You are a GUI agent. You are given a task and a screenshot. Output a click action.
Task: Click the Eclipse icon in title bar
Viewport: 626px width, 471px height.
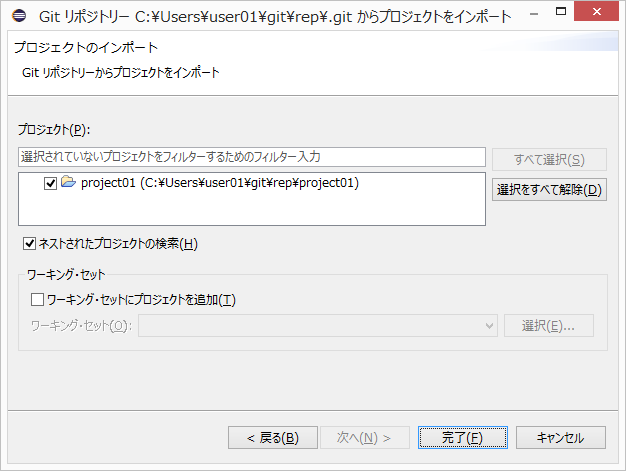pos(19,16)
